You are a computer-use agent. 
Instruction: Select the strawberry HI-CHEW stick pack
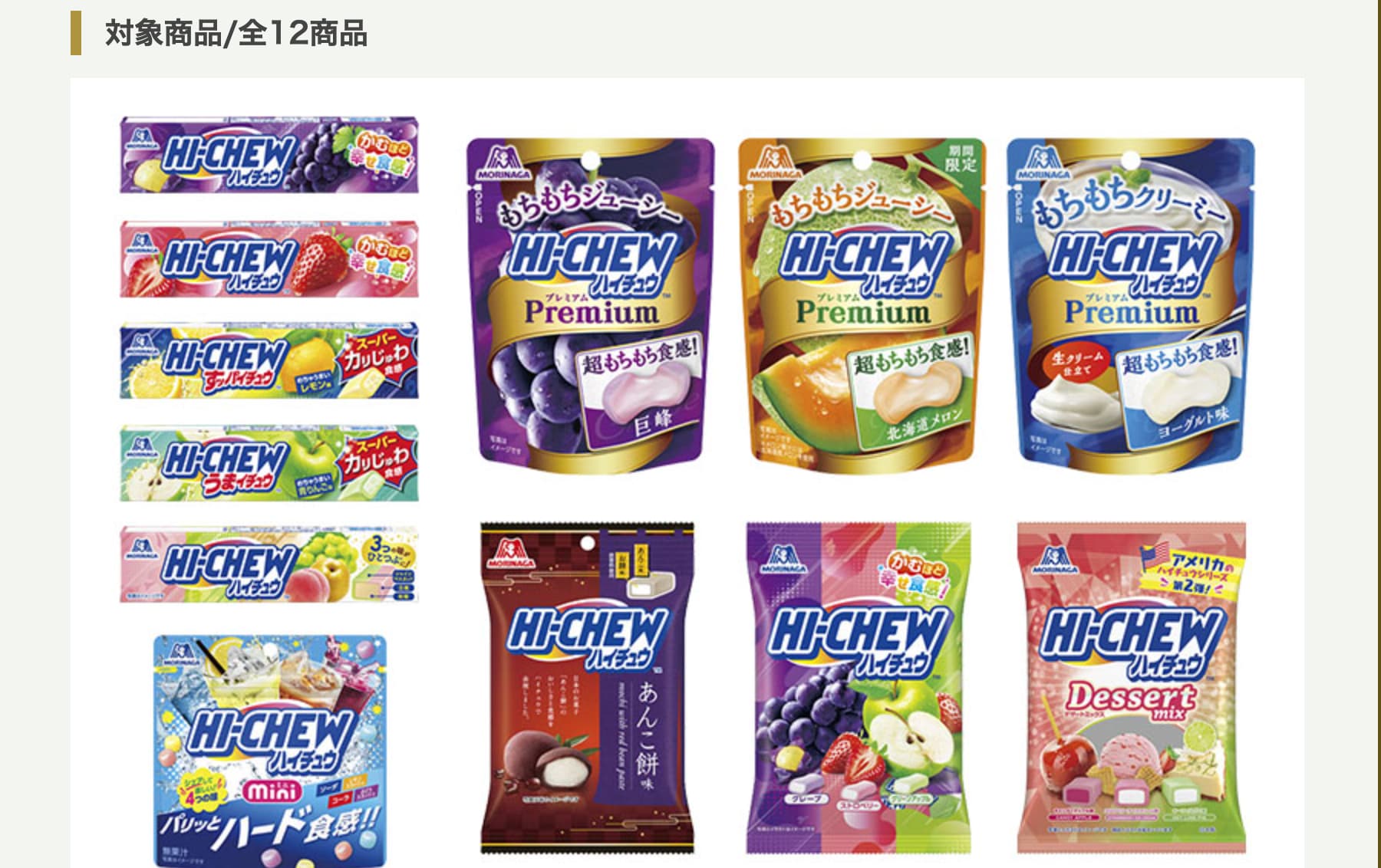[269, 259]
